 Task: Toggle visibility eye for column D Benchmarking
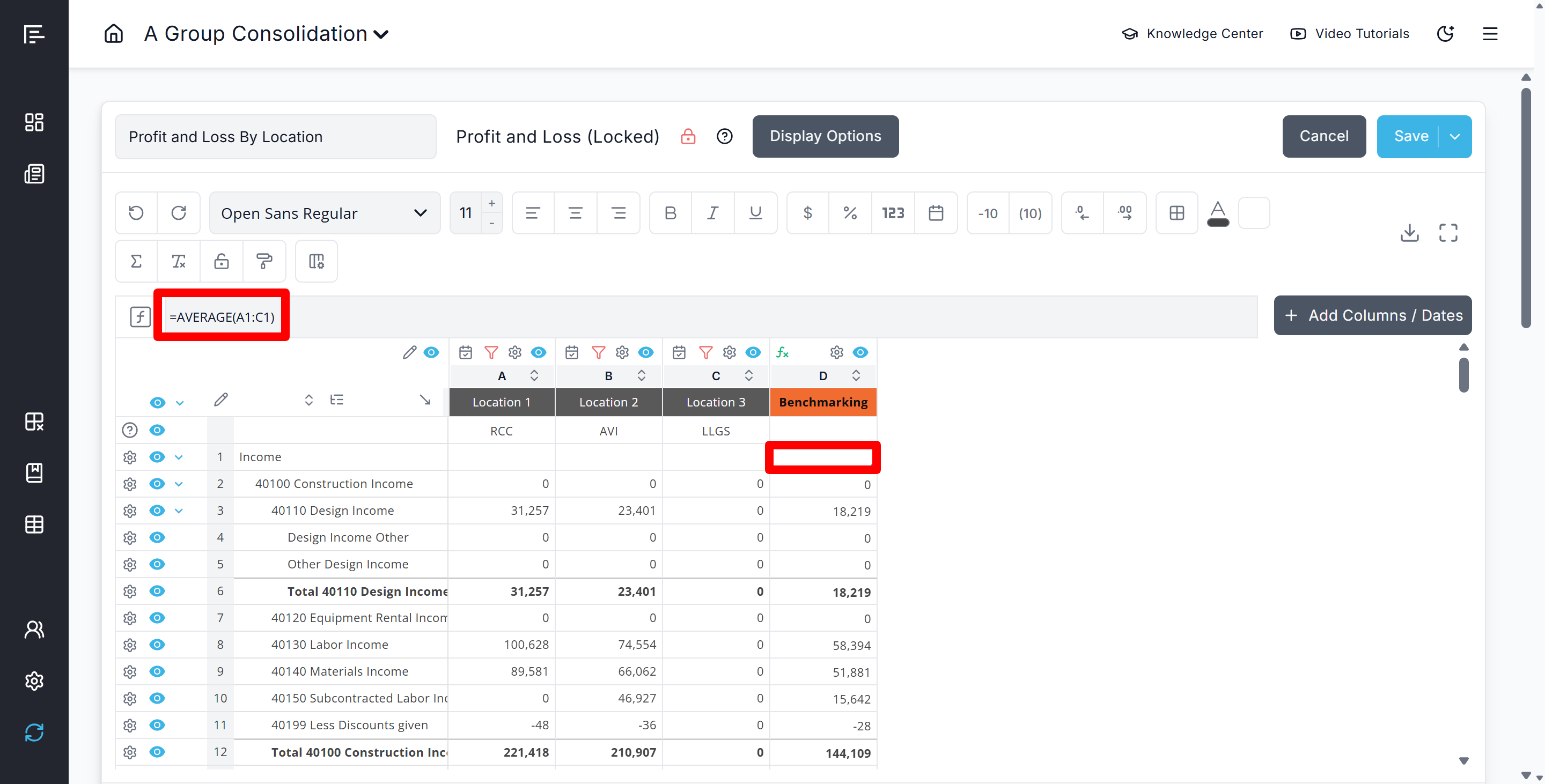(860, 352)
